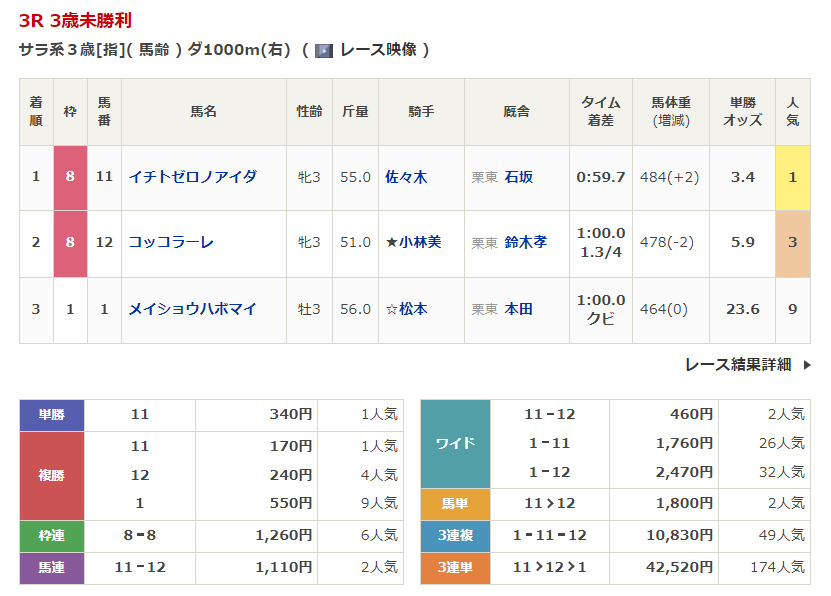View jockey 佐々木 page

point(406,177)
